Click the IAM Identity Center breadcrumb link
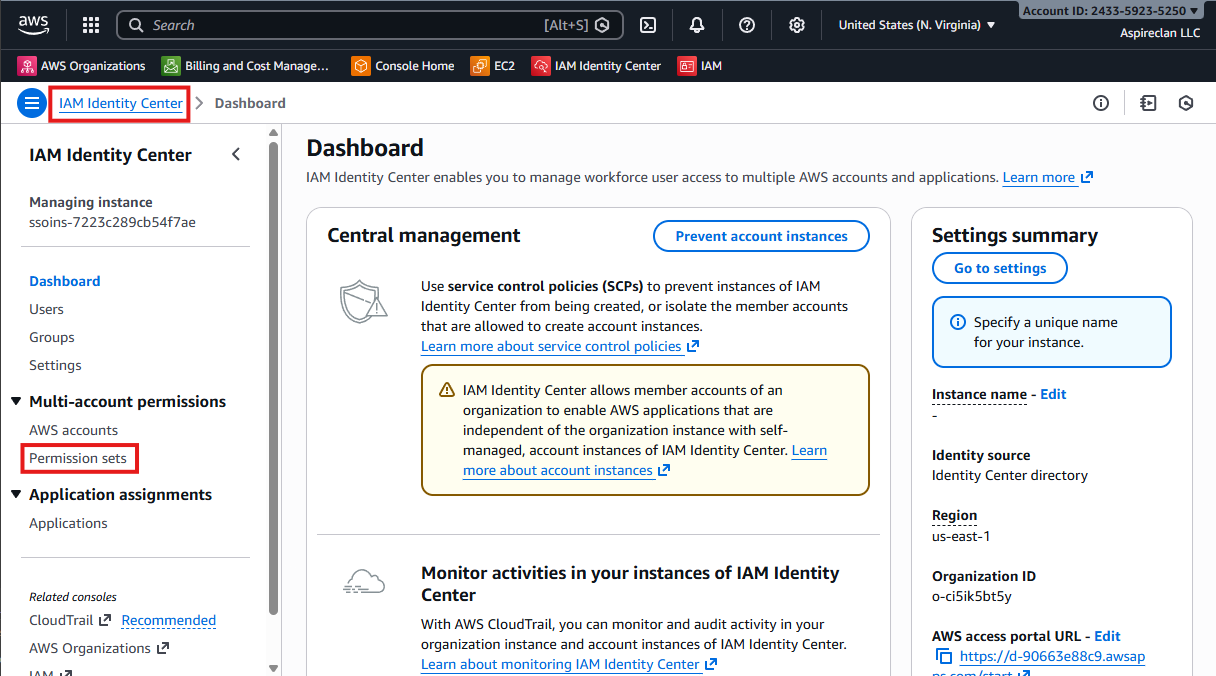Image resolution: width=1216 pixels, height=676 pixels. [121, 103]
